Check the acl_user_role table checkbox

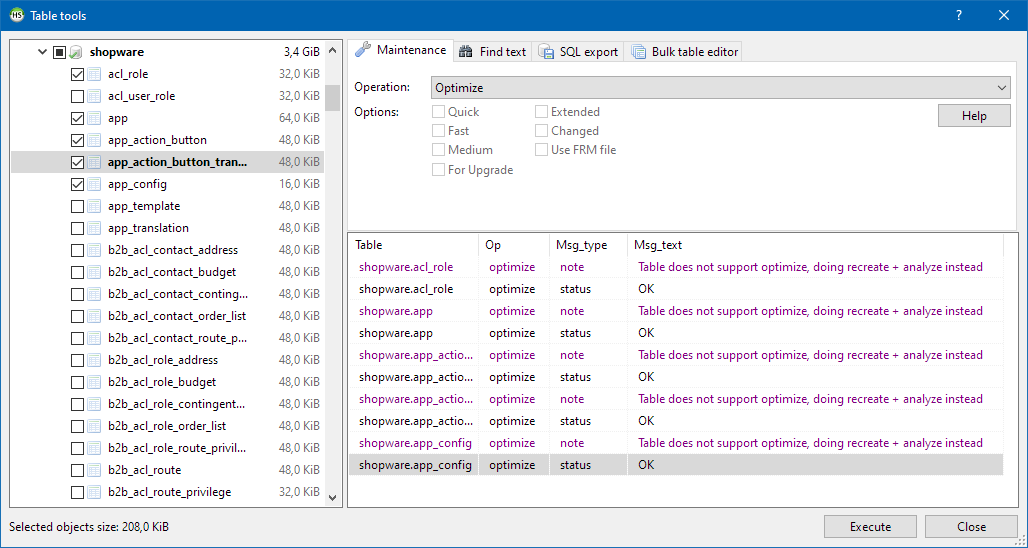(x=78, y=96)
